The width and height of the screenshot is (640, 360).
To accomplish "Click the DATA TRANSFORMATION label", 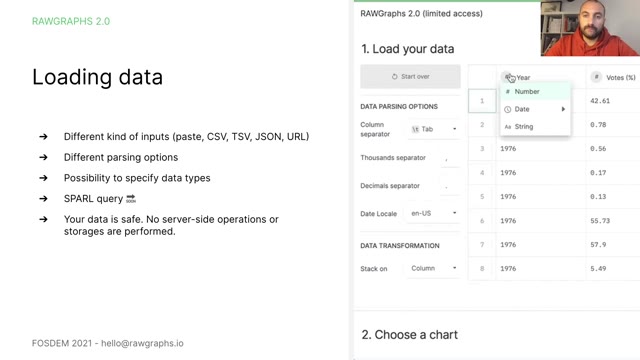I will click(400, 246).
